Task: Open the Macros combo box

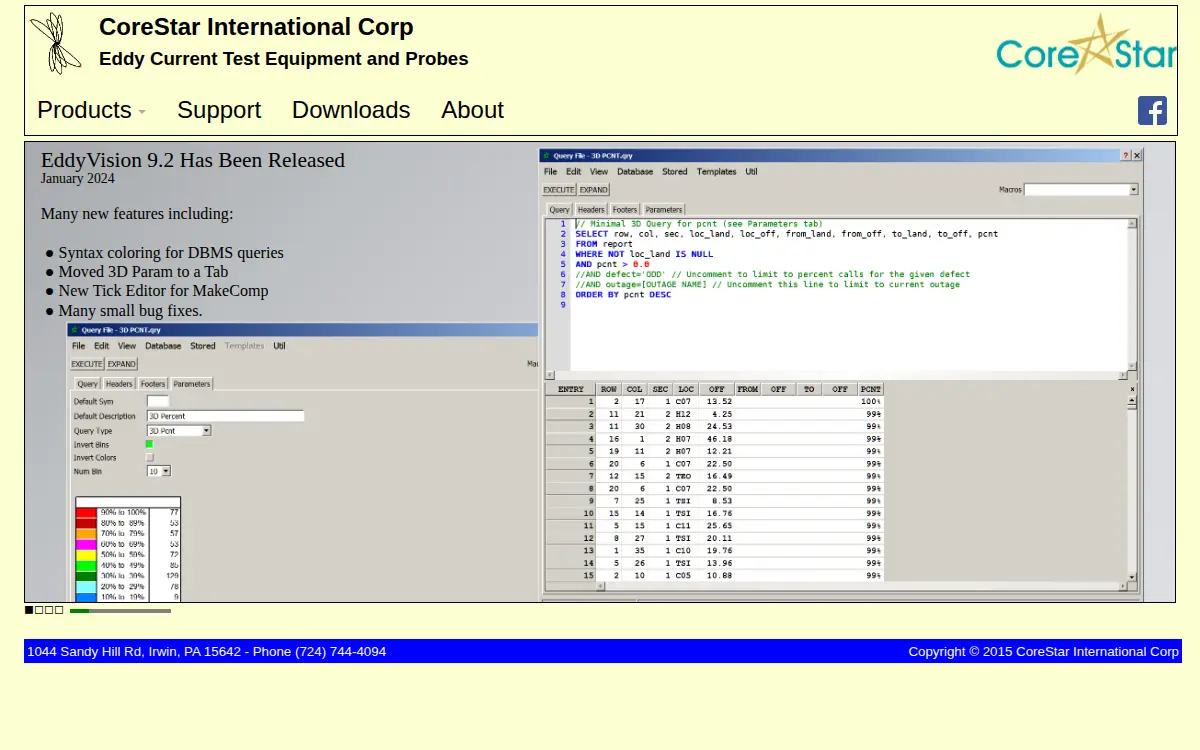Action: coord(1081,189)
